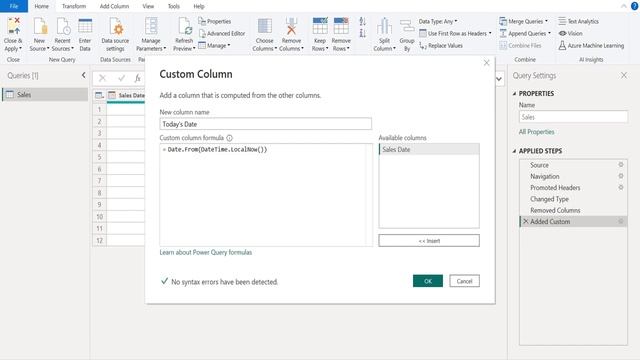The image size is (640, 360).
Task: Click the Remove Columns icon
Action: coord(291,27)
